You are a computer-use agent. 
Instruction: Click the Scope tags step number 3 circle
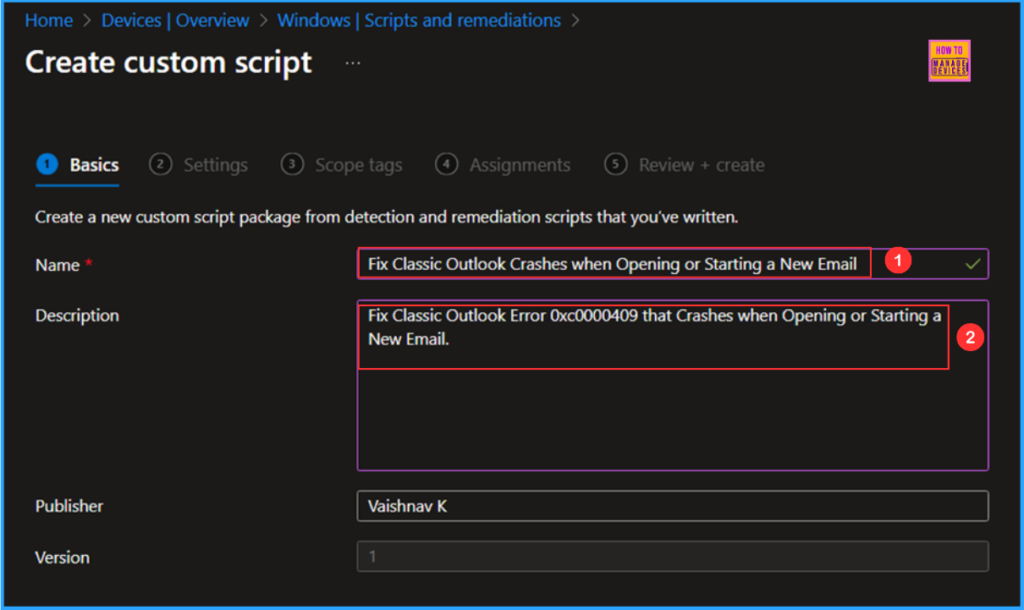292,164
